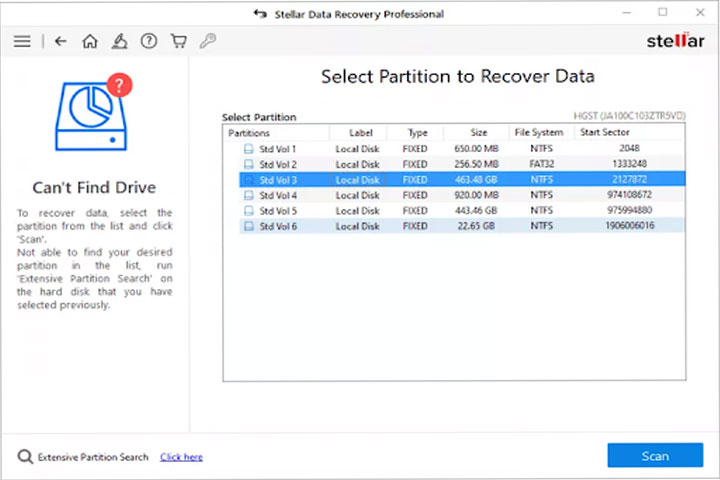This screenshot has height=480, width=720.
Task: Click the drive icon of Std Vol 2
Action: [248, 164]
